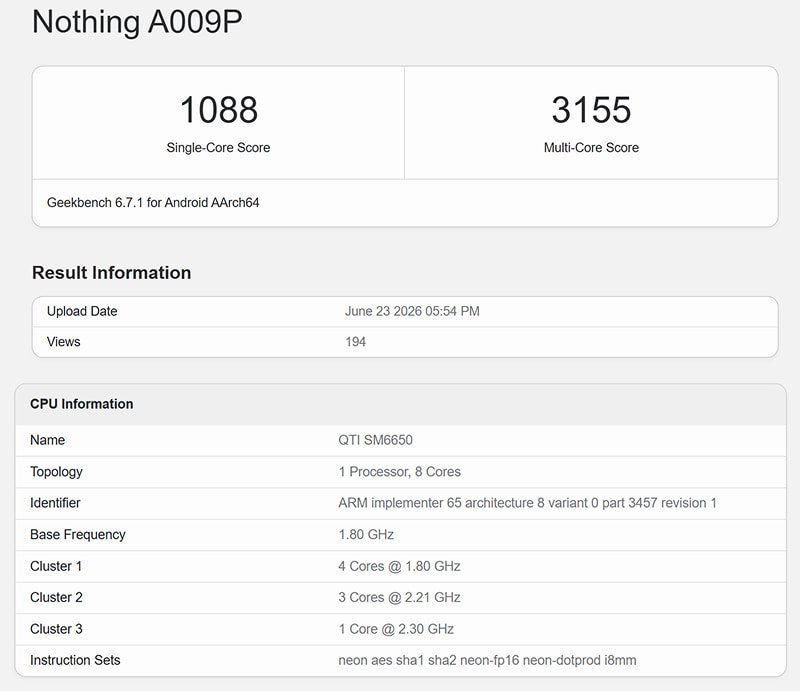Image resolution: width=800 pixels, height=691 pixels.
Task: Select the ARM implementer 65 identifier value
Action: [528, 503]
